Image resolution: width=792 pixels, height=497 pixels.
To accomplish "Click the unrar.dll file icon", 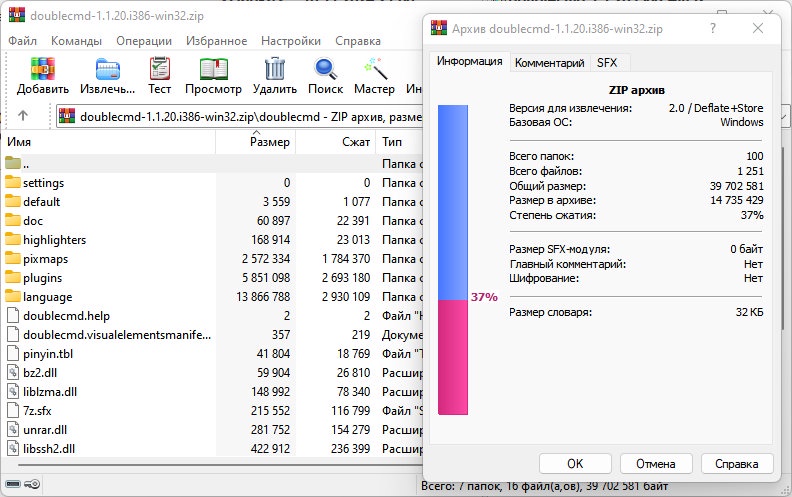I will pyautogui.click(x=13, y=430).
